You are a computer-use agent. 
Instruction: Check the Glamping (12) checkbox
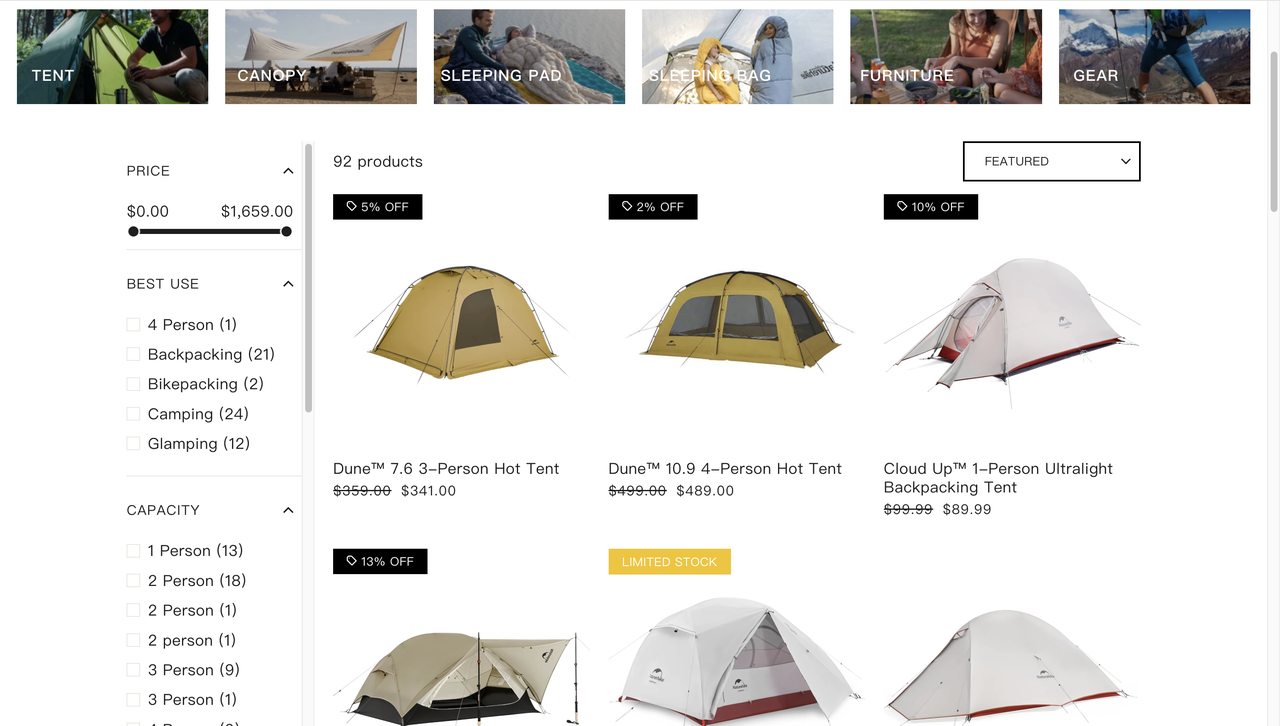(x=133, y=443)
